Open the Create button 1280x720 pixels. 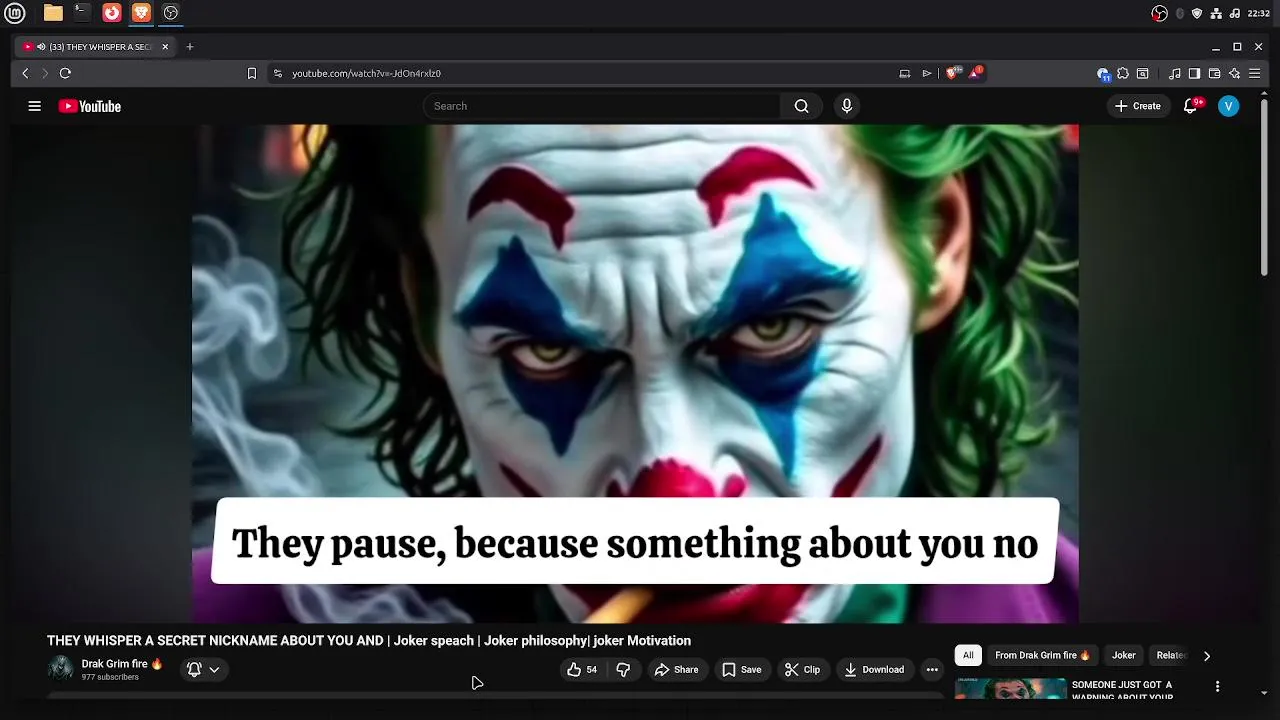point(1138,106)
